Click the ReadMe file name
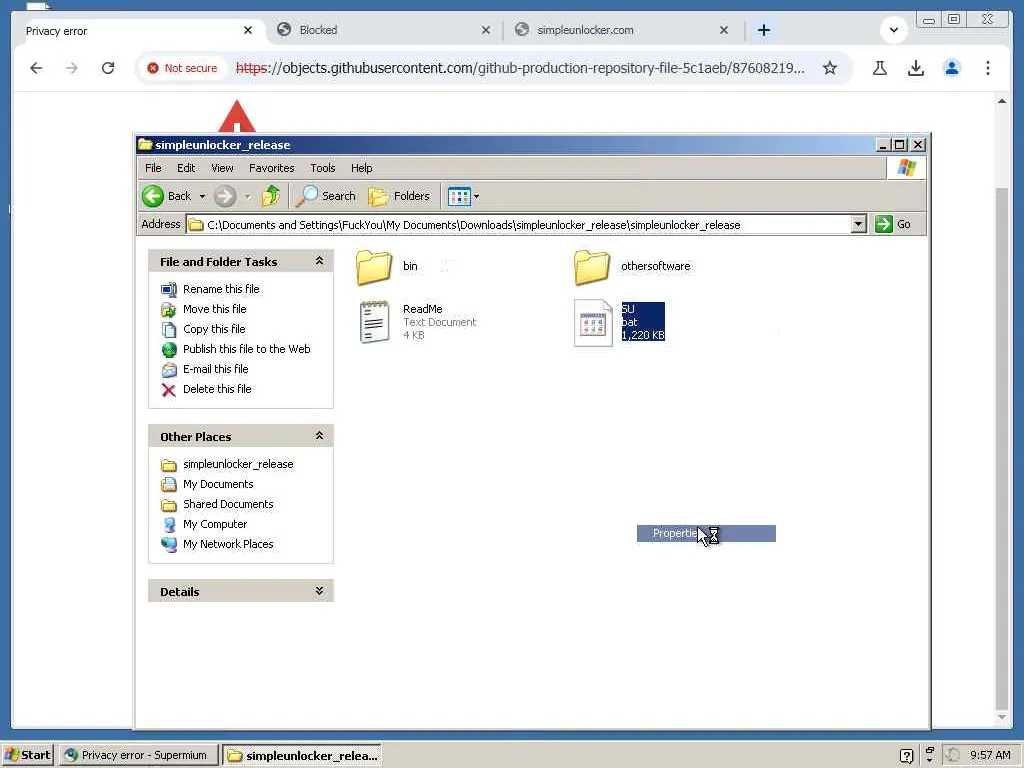Image resolution: width=1024 pixels, height=768 pixels. pos(423,309)
